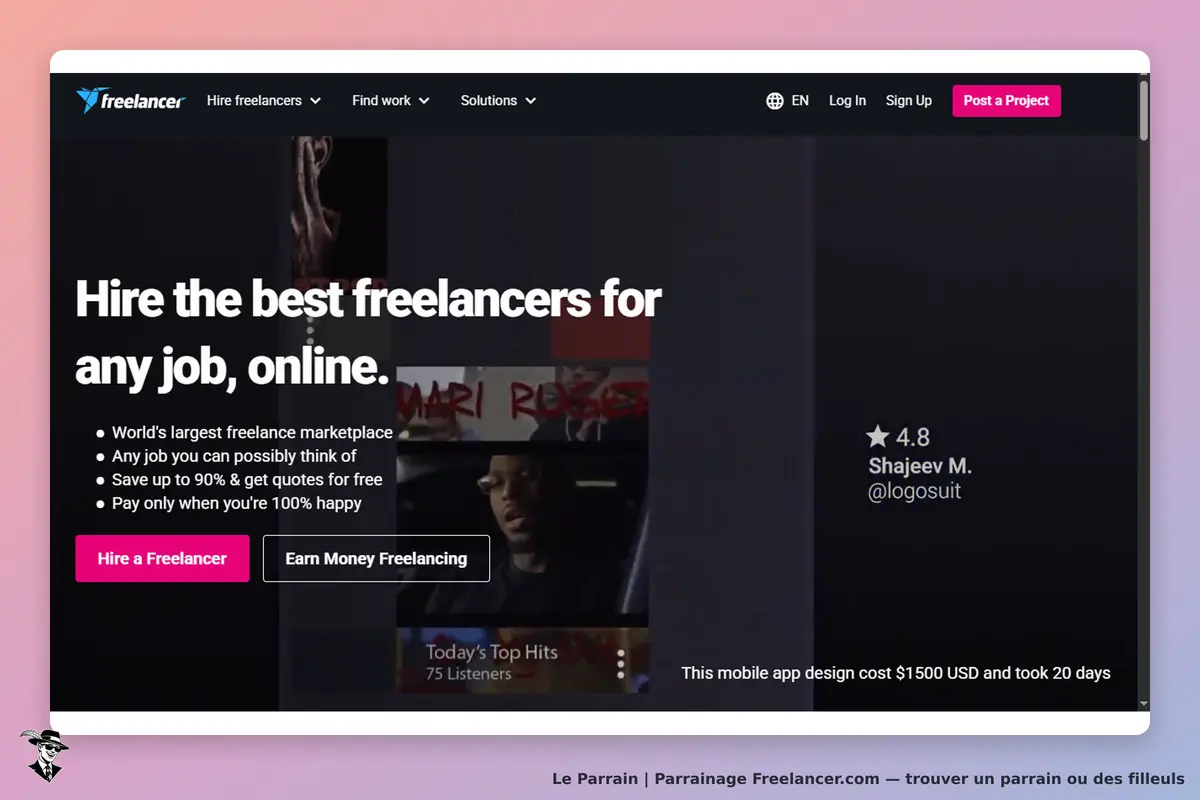
Task: Click the Post a Project button
Action: pos(1006,101)
